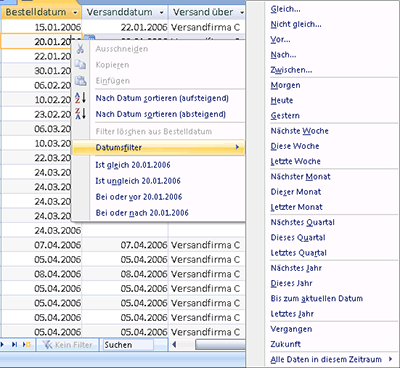Image resolution: width=400 pixels, height=368 pixels.
Task: Go to last record navigation icon
Action: 14,344
